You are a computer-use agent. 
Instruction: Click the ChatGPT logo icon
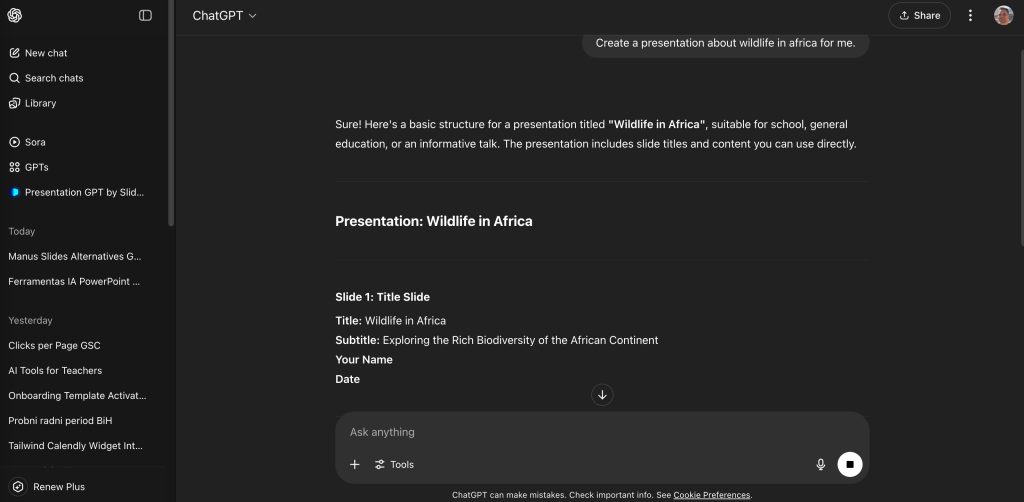14,15
